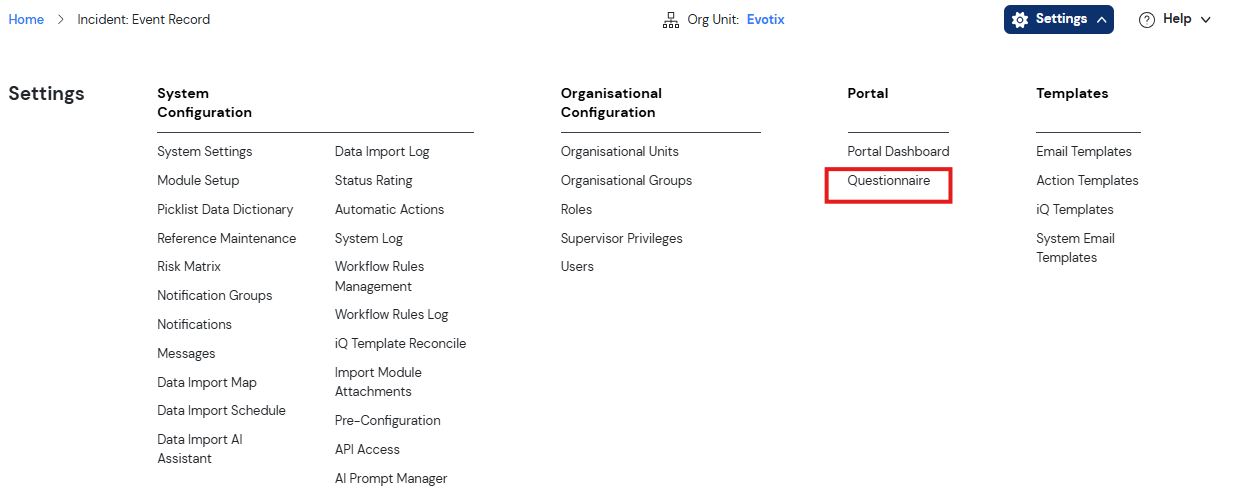This screenshot has width=1234, height=487.
Task: Open the Evotix org unit link
Action: 766,19
